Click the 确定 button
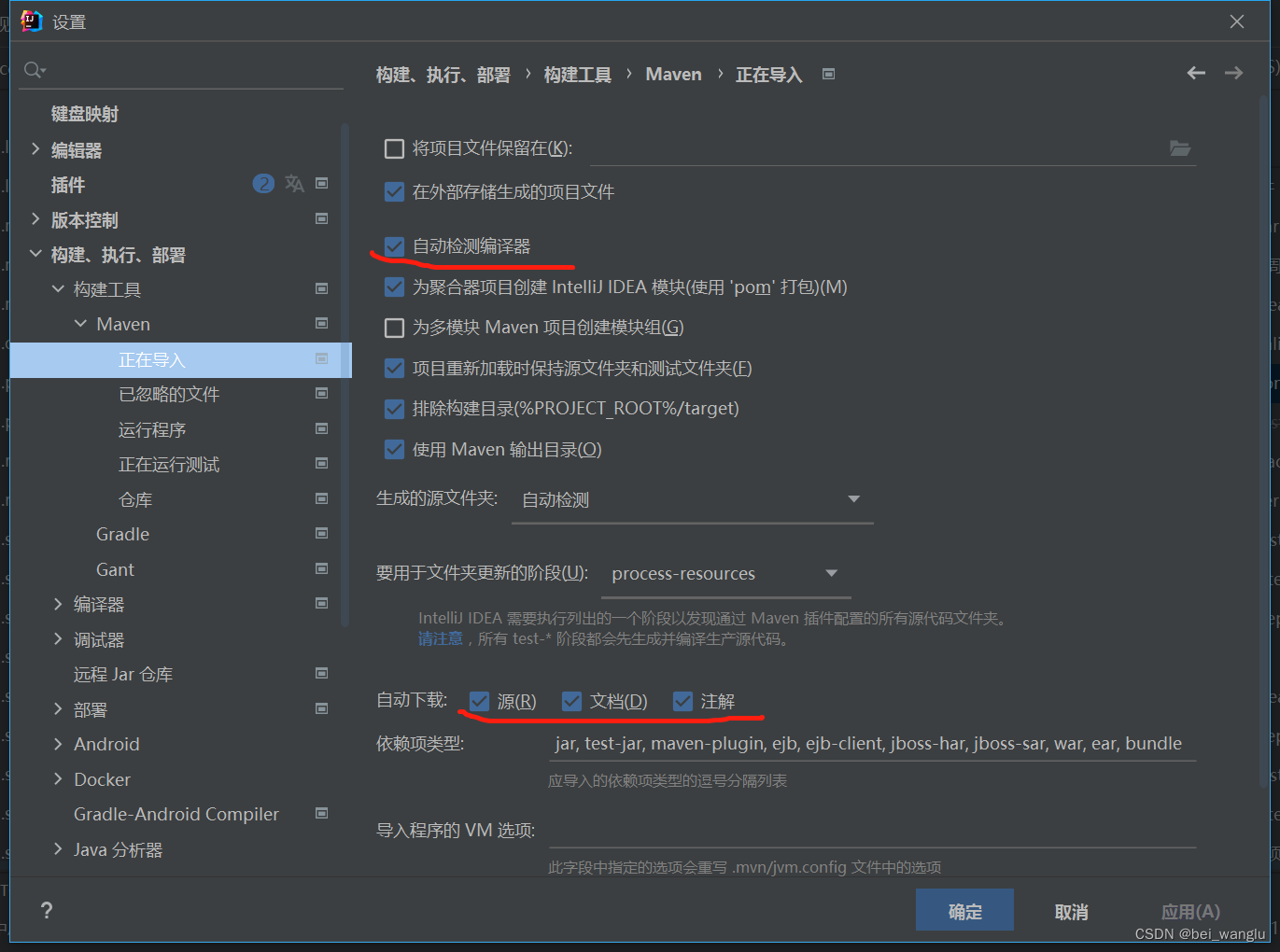 click(964, 910)
